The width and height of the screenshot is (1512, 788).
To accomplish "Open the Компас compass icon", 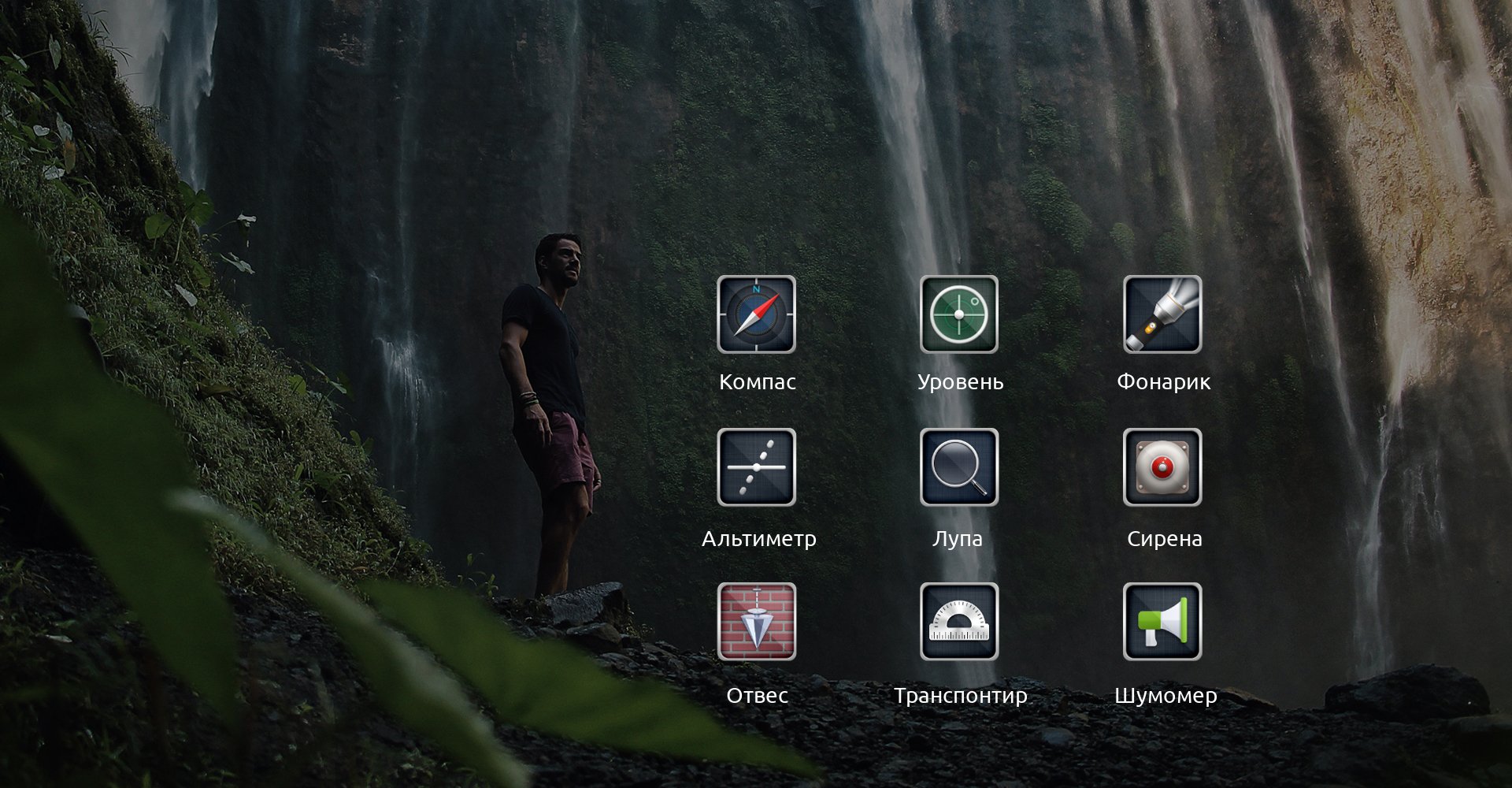I will point(756,314).
